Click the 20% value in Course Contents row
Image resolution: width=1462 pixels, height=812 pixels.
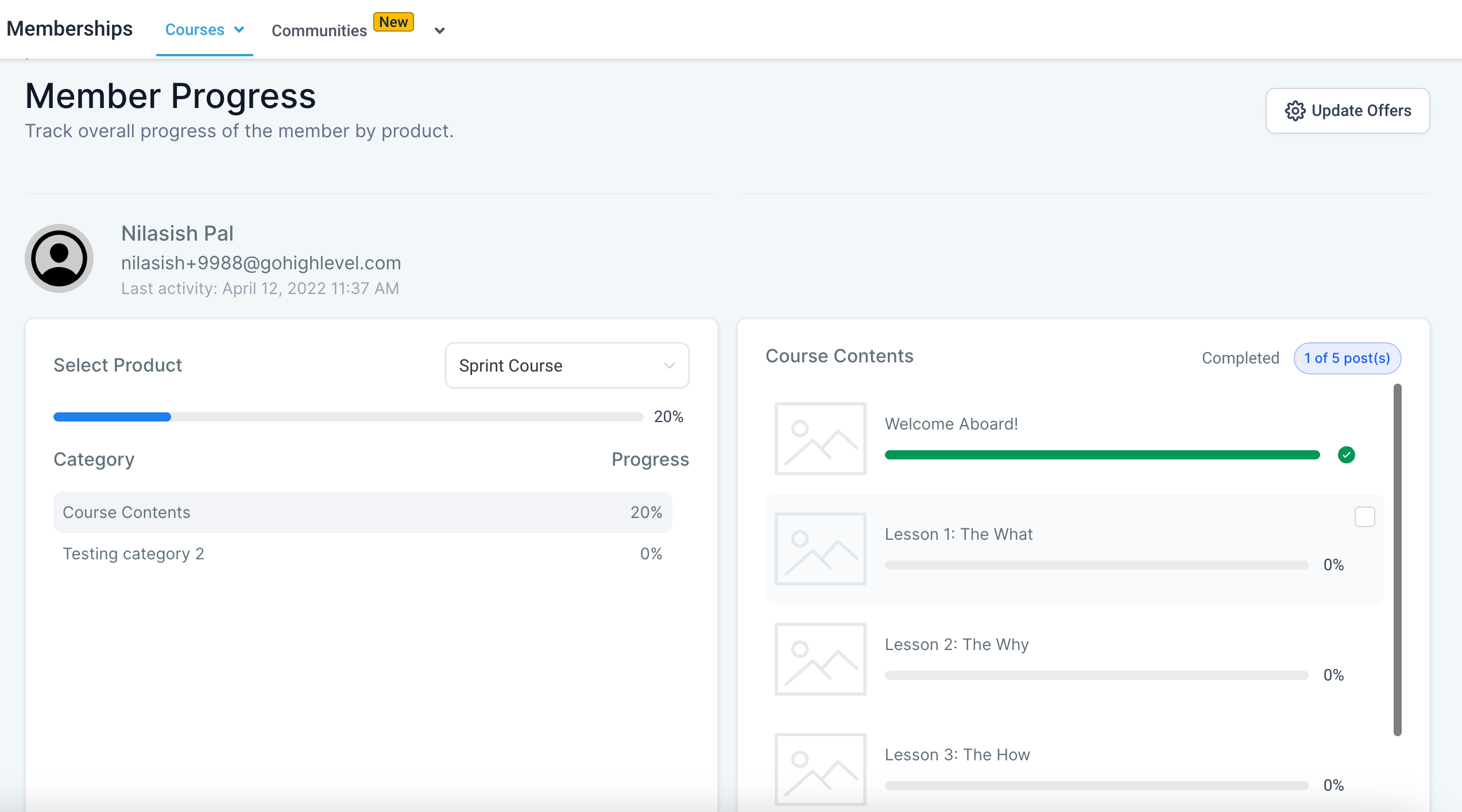646,512
